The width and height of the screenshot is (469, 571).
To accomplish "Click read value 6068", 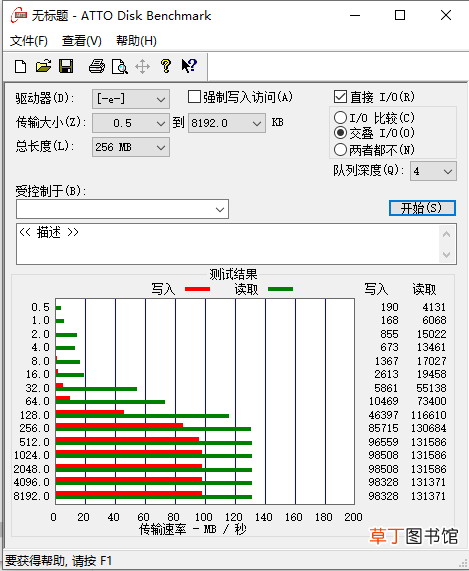I will (434, 320).
